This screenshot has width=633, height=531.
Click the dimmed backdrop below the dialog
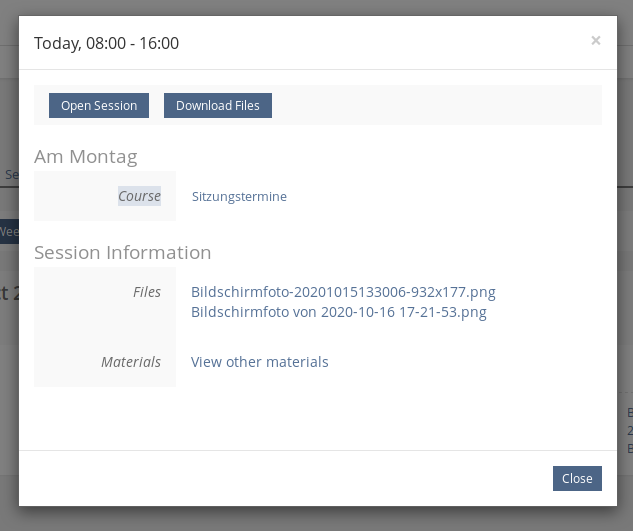(316, 518)
